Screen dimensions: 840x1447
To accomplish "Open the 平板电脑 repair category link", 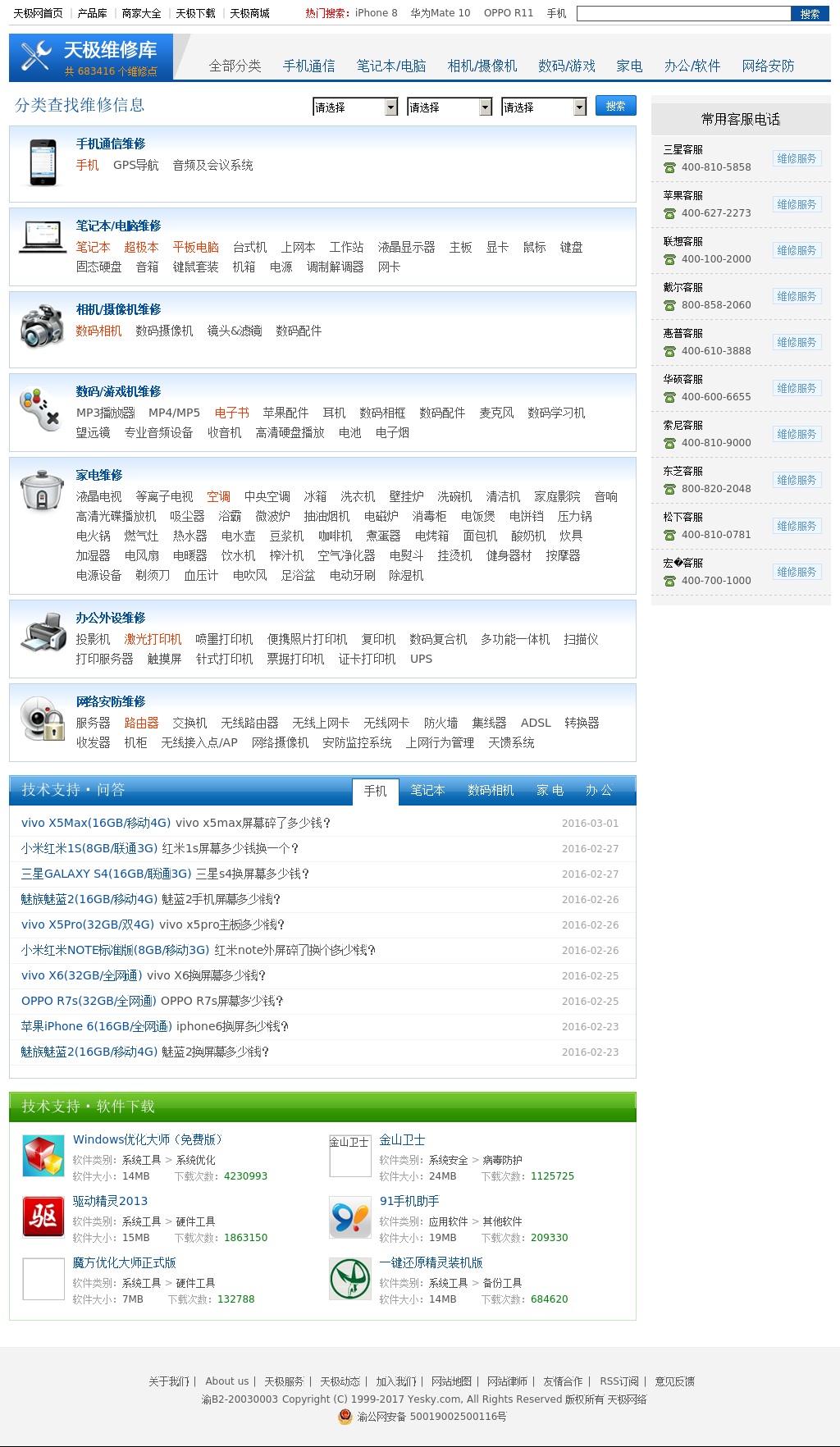I will 195,247.
